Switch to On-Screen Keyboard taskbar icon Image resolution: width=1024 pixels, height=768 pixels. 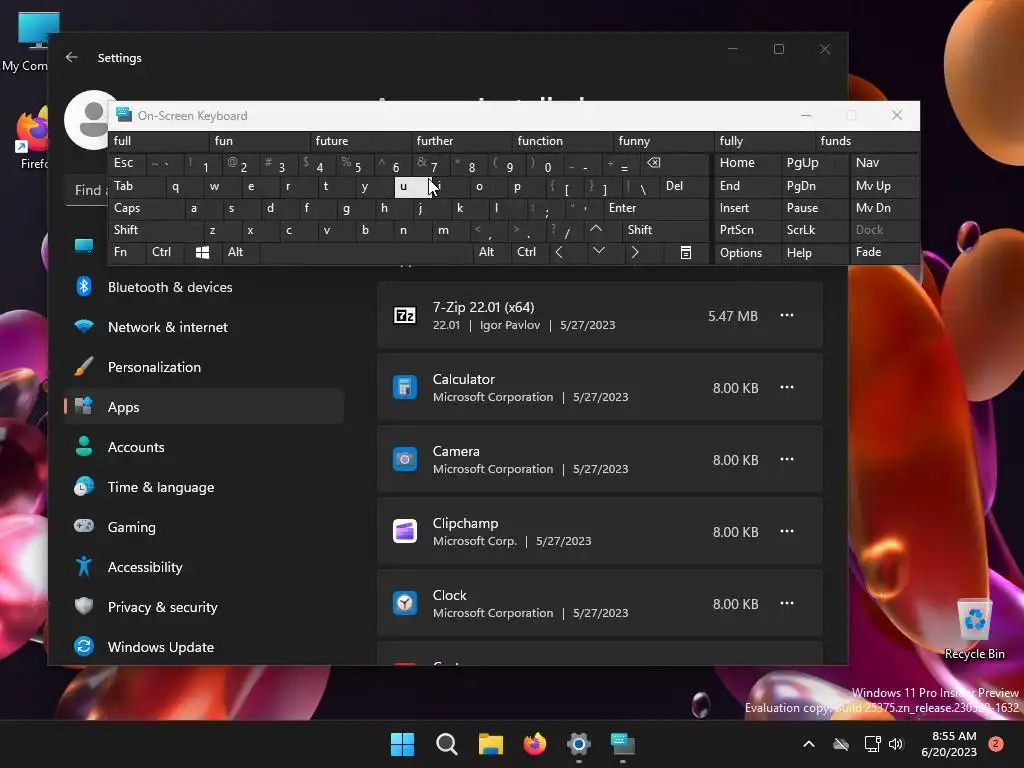point(622,744)
